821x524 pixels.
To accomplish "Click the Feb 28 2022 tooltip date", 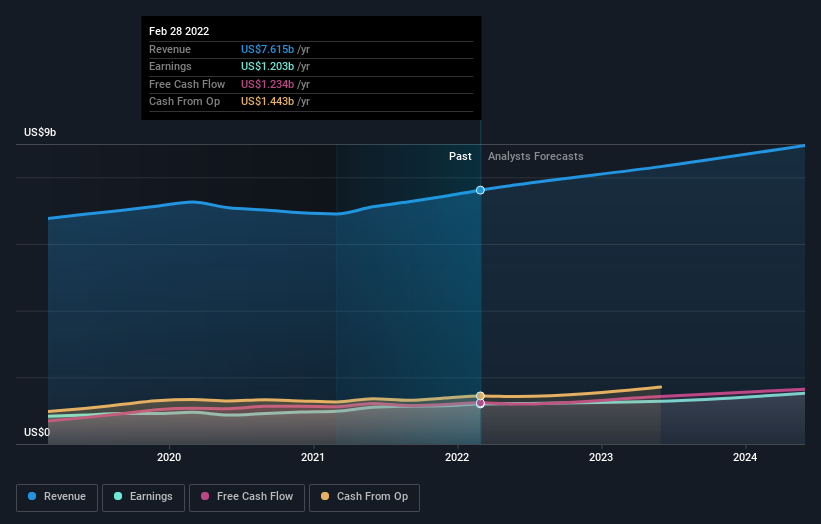I will pyautogui.click(x=179, y=31).
